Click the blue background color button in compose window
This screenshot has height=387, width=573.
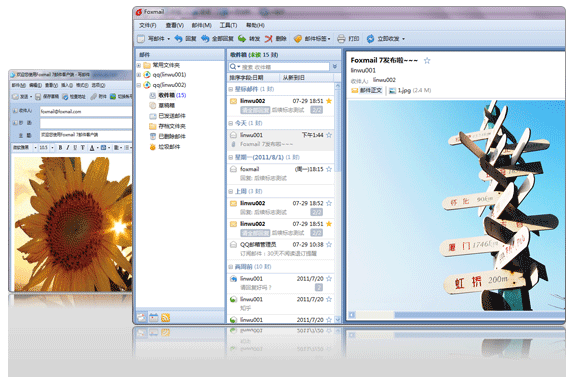point(103,147)
